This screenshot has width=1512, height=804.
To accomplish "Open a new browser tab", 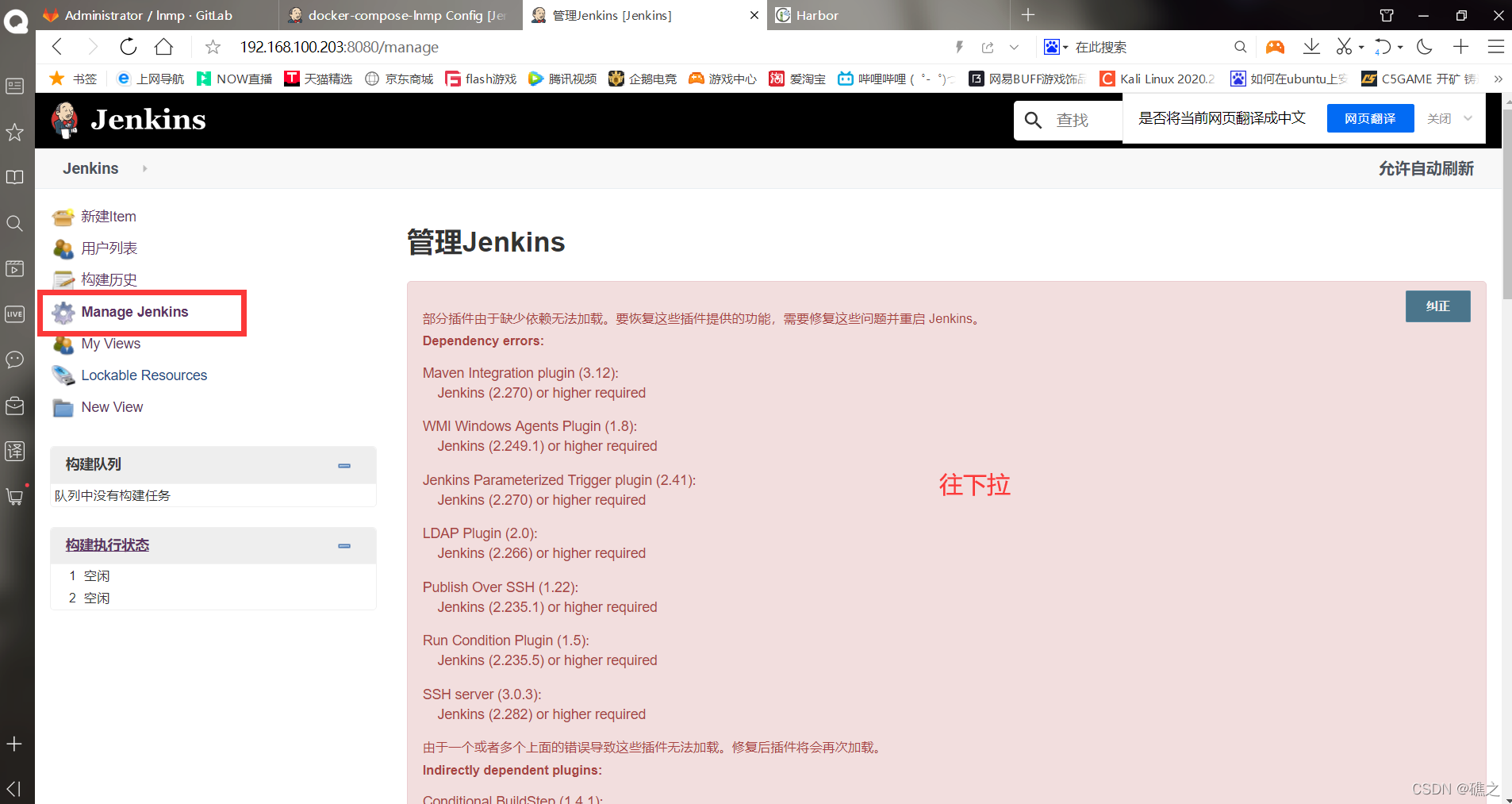I will click(x=1028, y=15).
